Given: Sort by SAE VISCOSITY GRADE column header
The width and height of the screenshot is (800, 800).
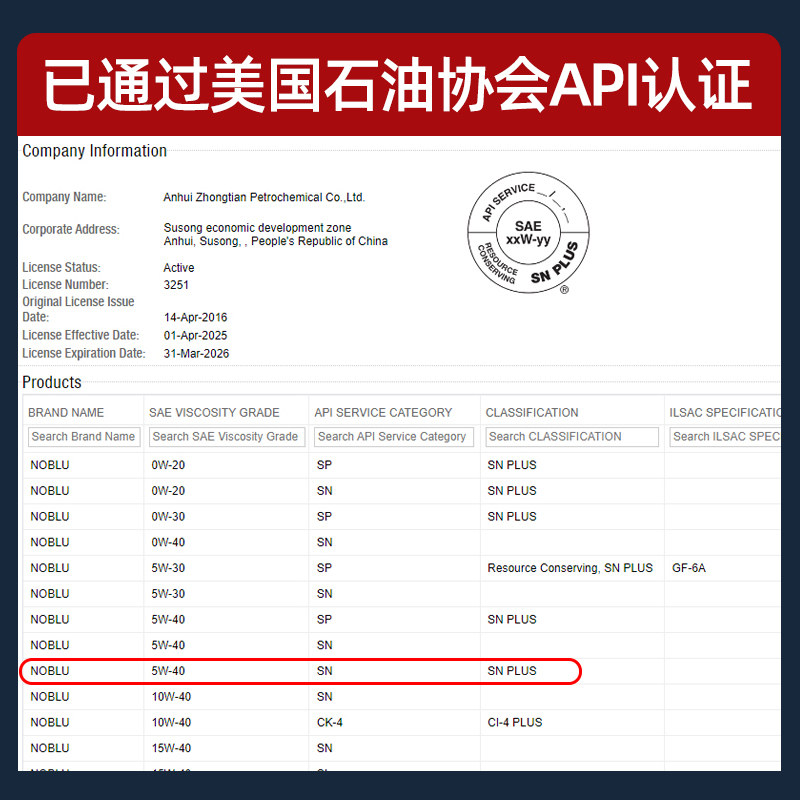Looking at the screenshot, I should [x=214, y=412].
